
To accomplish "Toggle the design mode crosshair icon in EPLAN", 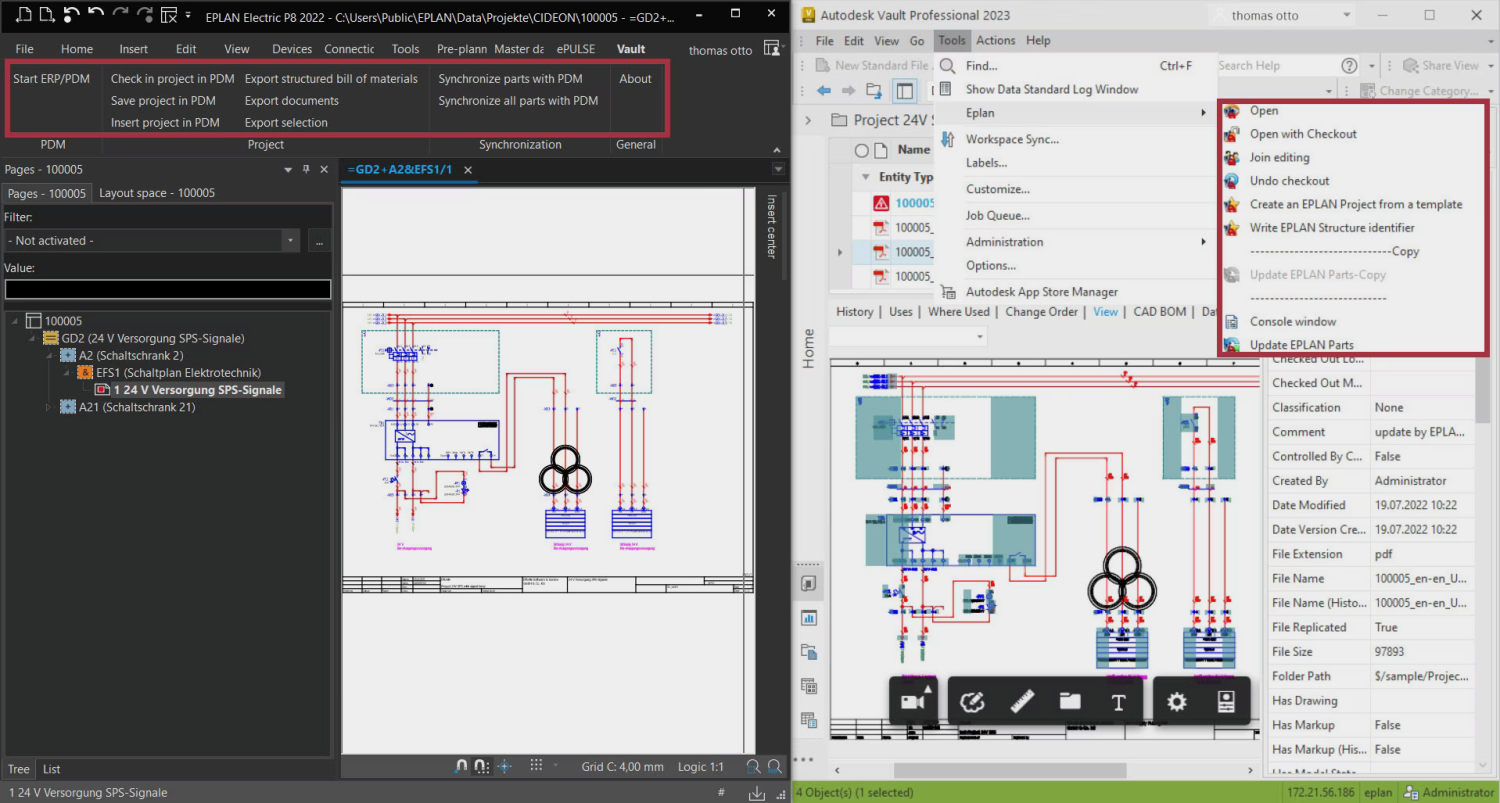I will pos(505,766).
